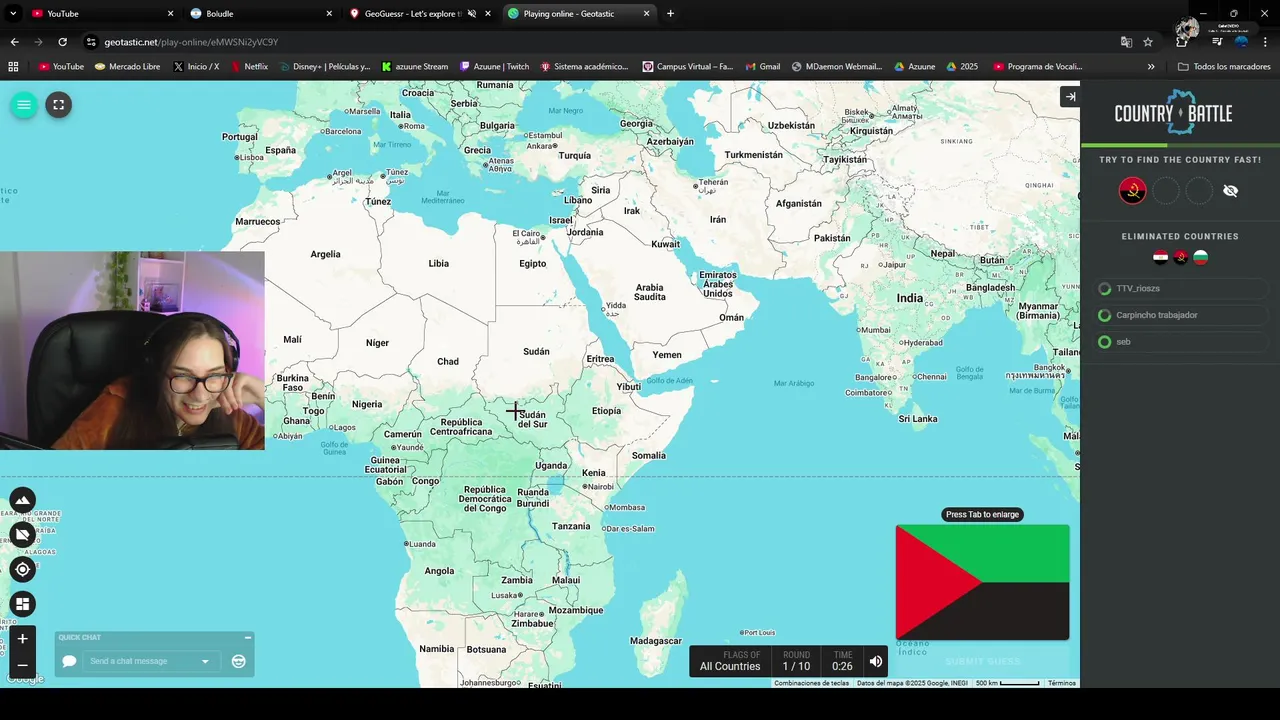Open the MDaemon Webmail bookmark

pyautogui.click(x=837, y=67)
